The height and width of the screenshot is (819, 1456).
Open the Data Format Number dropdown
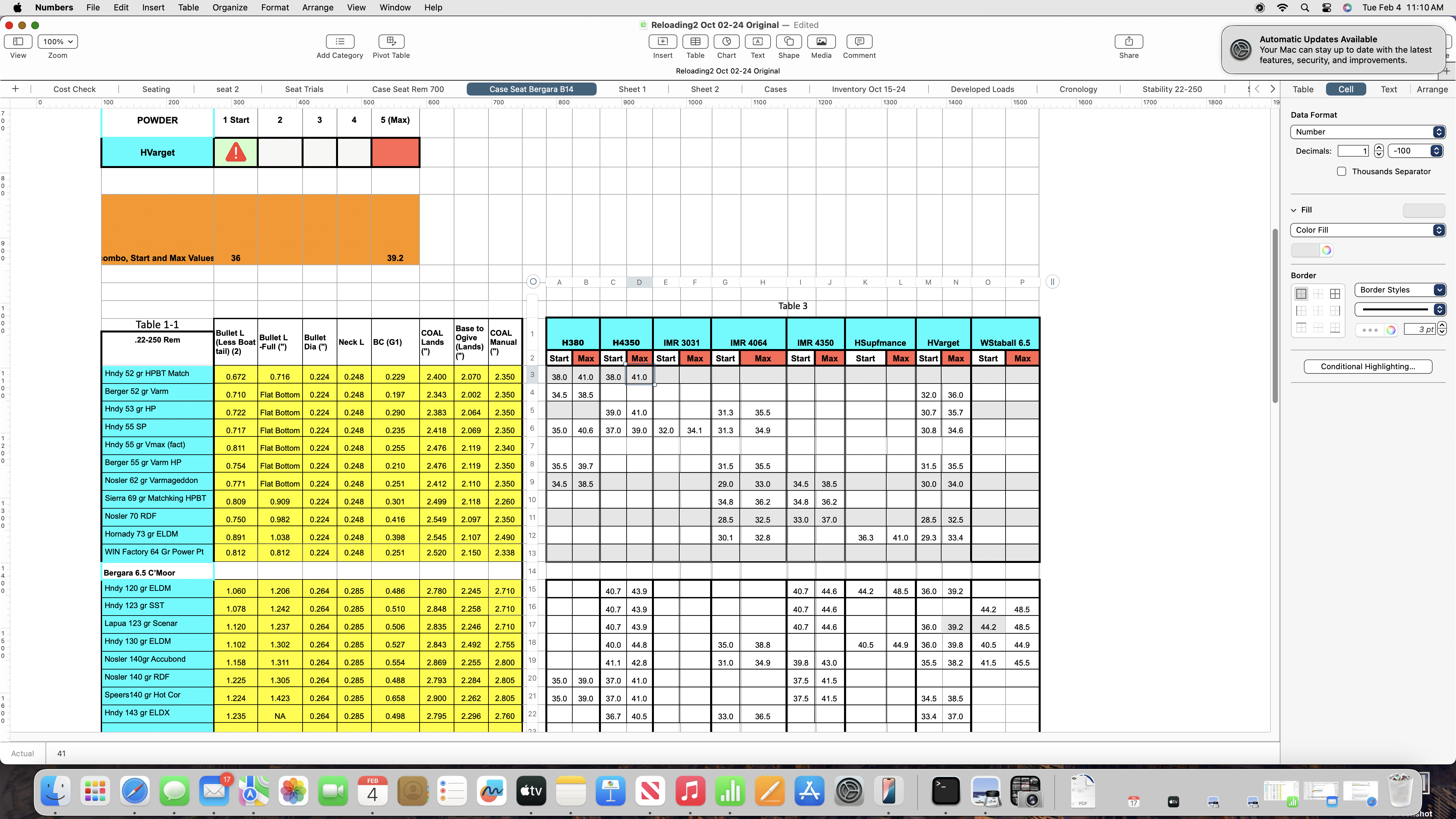[x=1368, y=132]
